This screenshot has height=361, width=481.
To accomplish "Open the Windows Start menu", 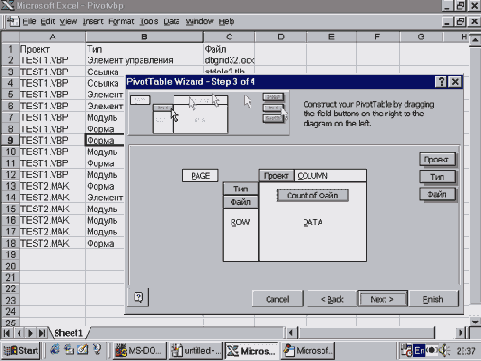I will click(x=21, y=351).
